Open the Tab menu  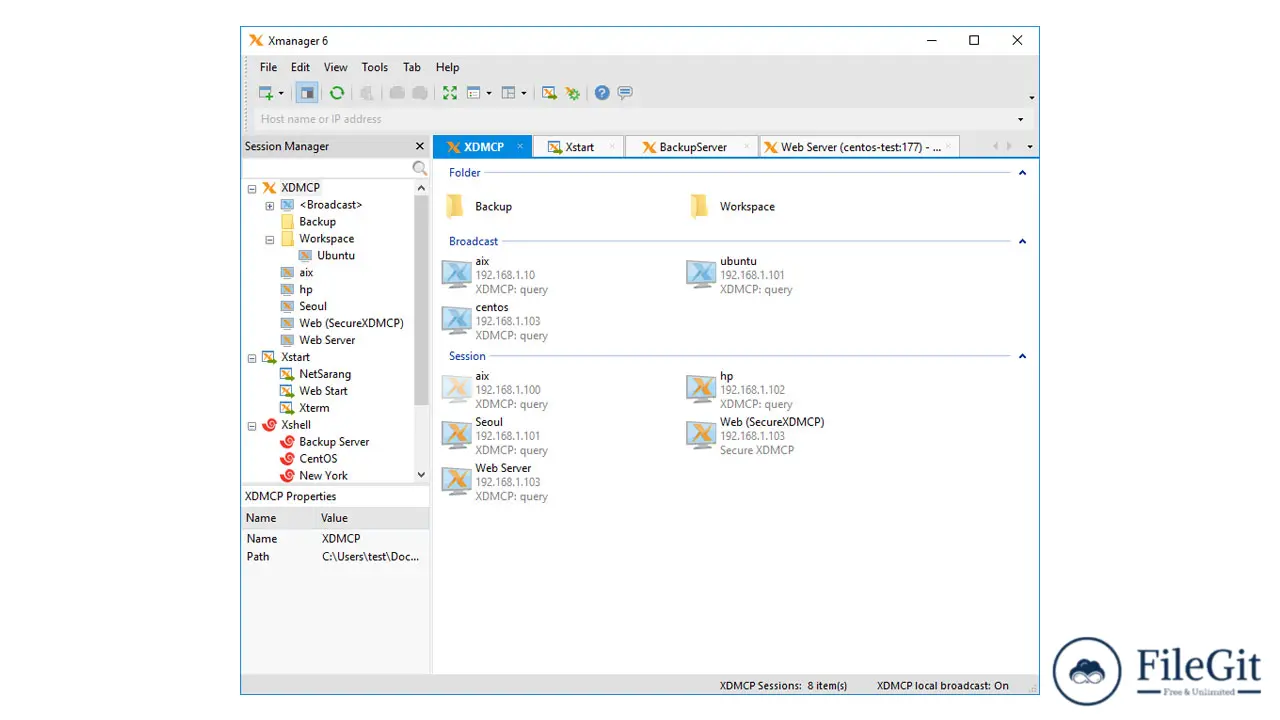pyautogui.click(x=412, y=67)
